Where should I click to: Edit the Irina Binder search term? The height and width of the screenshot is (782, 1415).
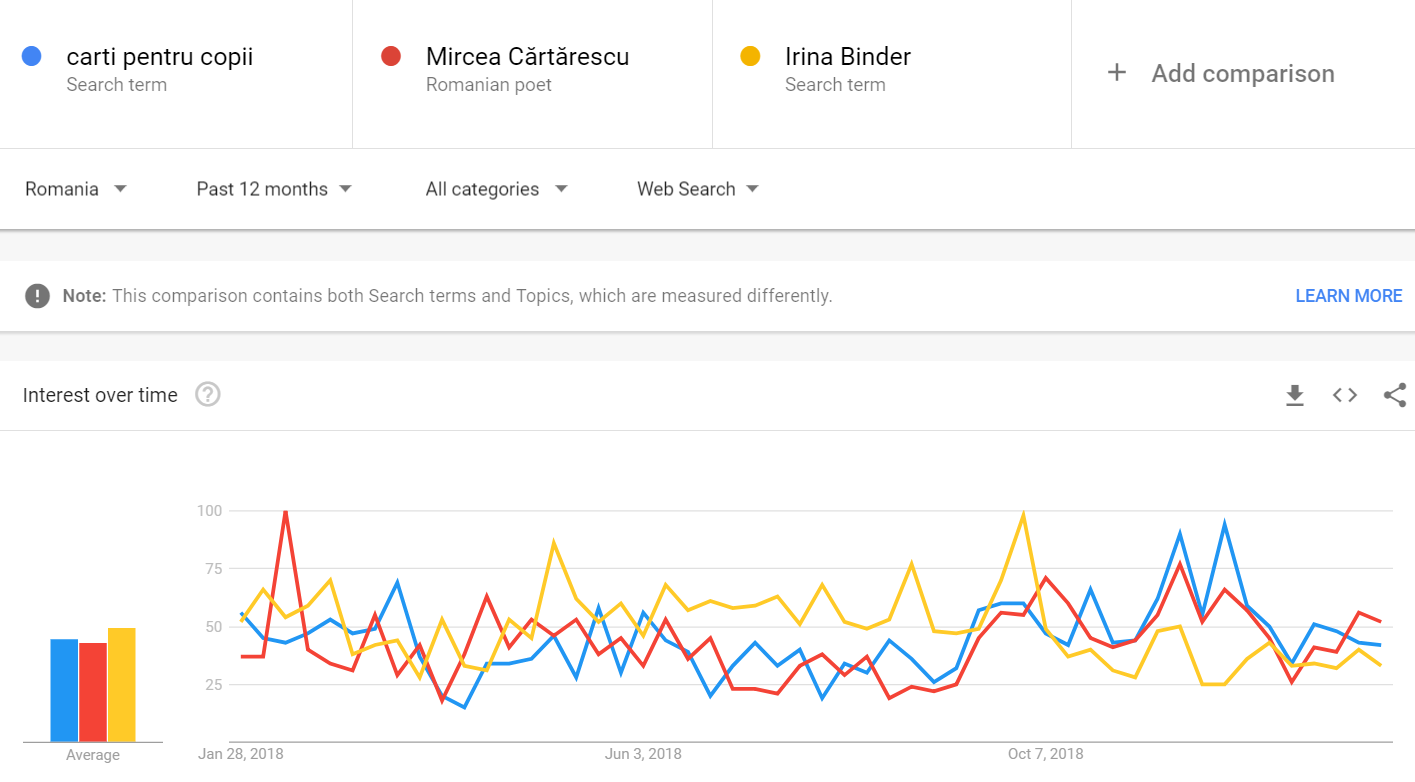pyautogui.click(x=848, y=57)
